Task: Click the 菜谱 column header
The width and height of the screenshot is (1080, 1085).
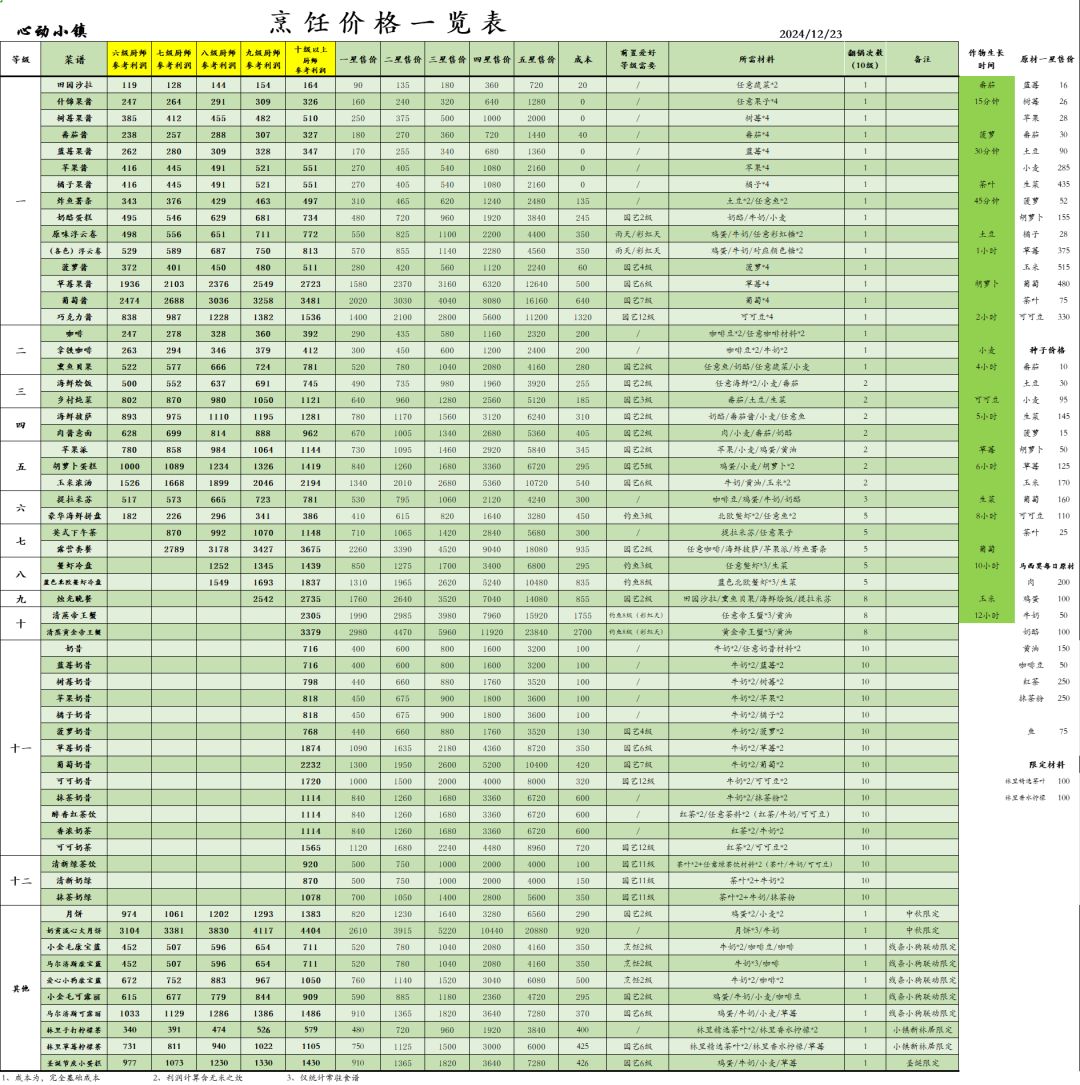Action: tap(74, 60)
